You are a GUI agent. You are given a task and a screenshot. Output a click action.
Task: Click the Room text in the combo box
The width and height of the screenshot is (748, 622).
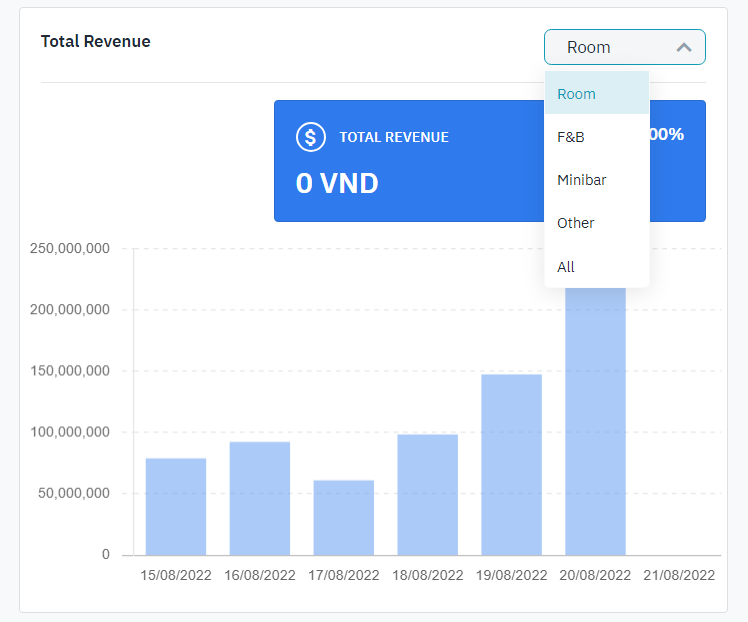(x=588, y=47)
